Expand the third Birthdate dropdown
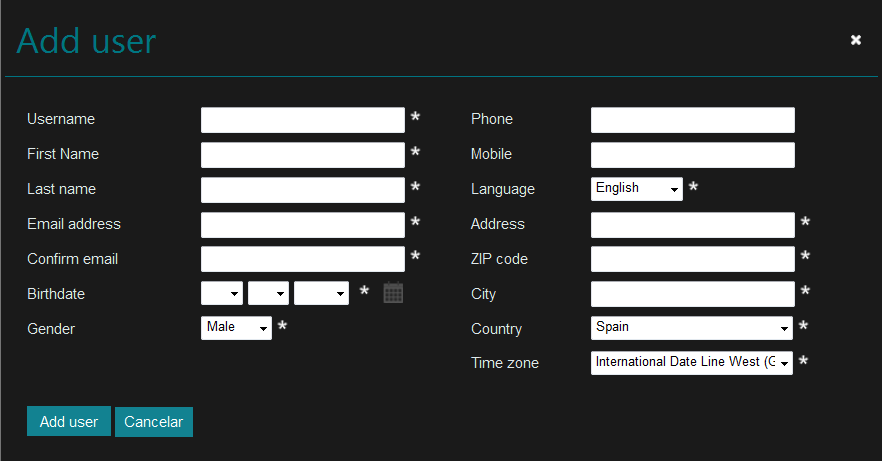 (x=321, y=293)
